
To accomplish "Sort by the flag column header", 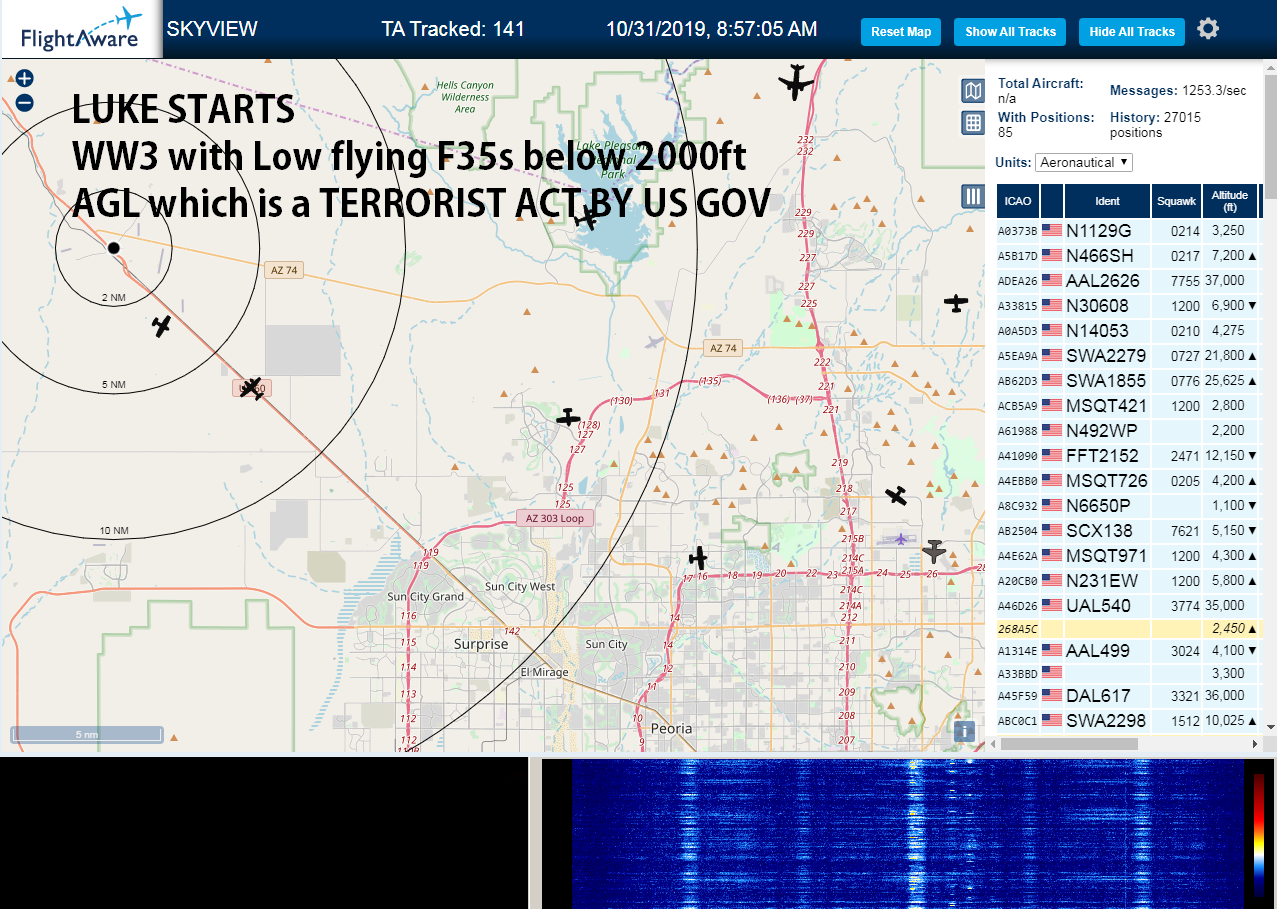I will [1052, 201].
